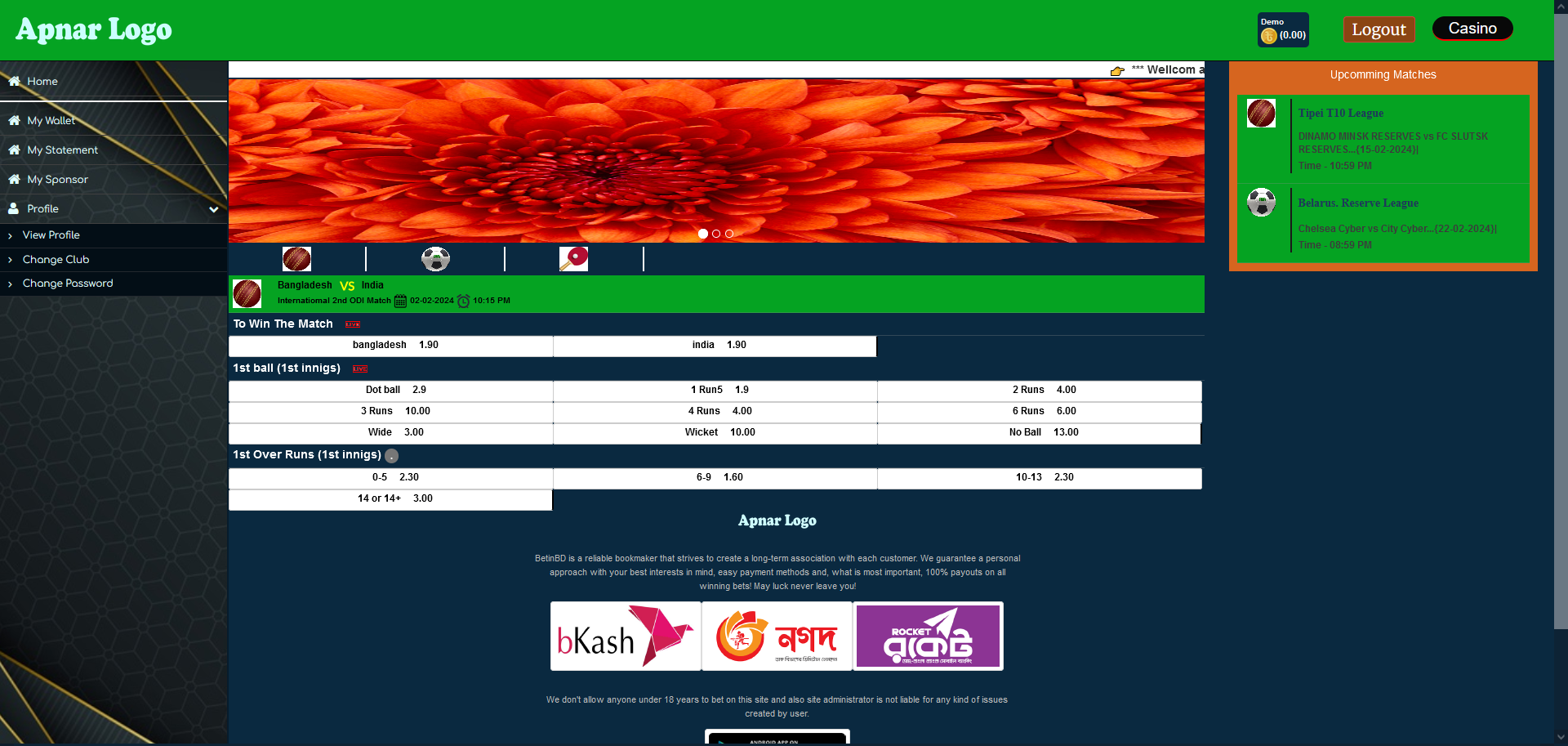Click the Demo coin balance icon
Image resolution: width=1568 pixels, height=746 pixels.
[1269, 36]
